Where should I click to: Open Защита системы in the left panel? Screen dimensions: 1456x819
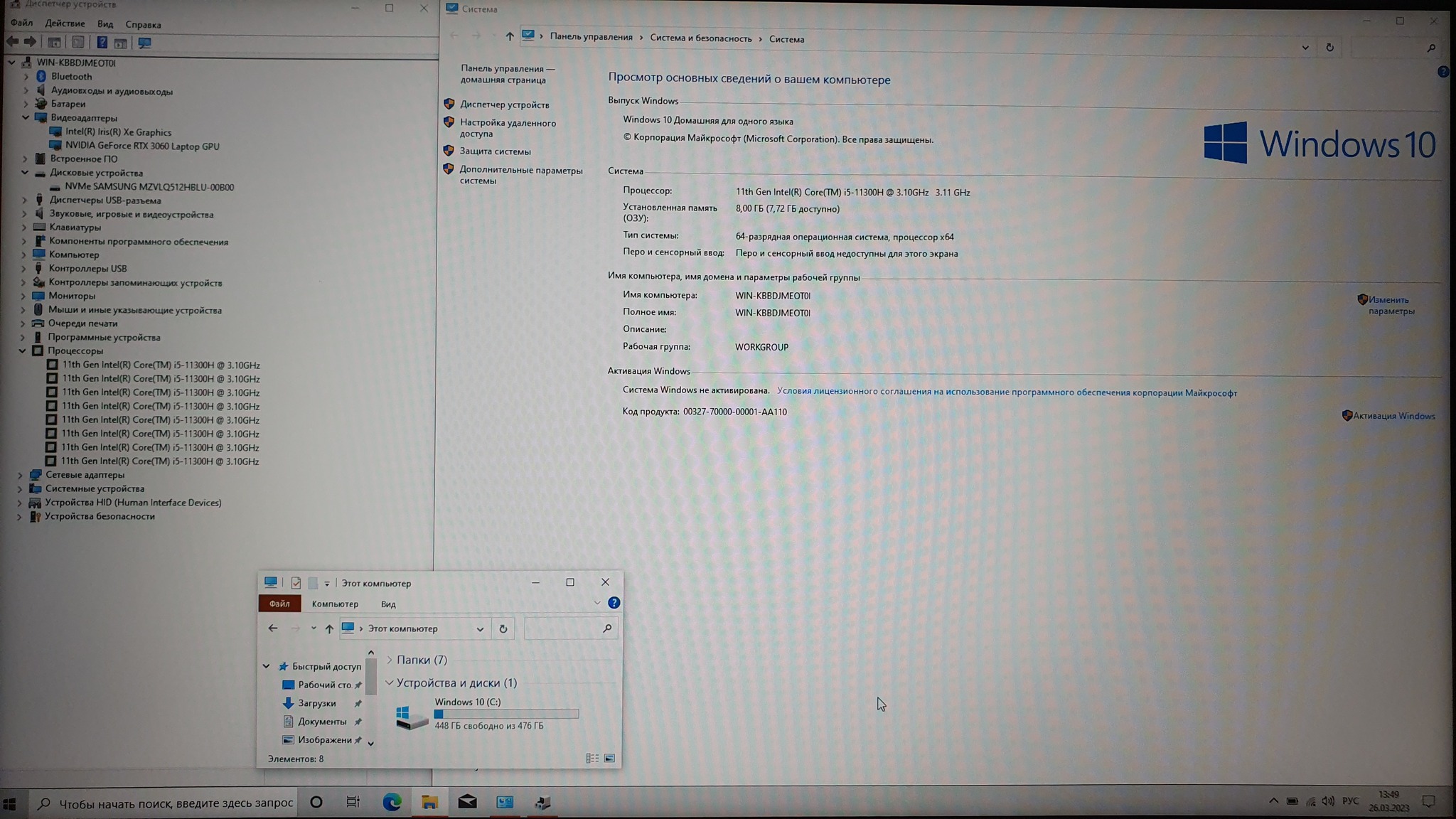coord(495,151)
